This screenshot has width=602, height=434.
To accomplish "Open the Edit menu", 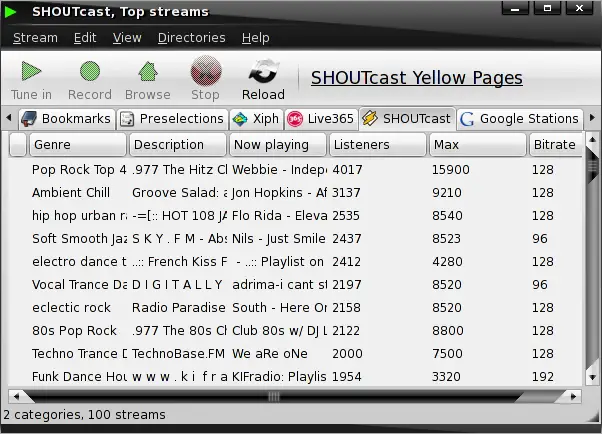I will point(85,38).
